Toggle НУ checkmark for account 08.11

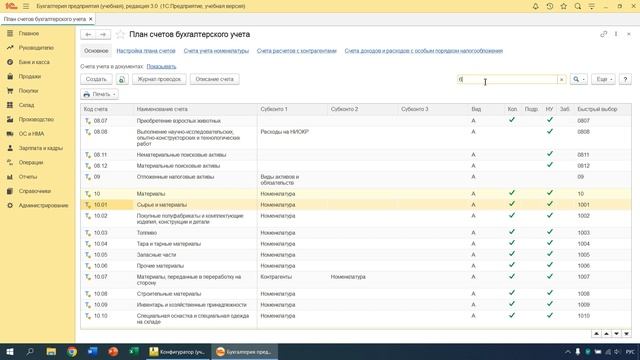550,154
